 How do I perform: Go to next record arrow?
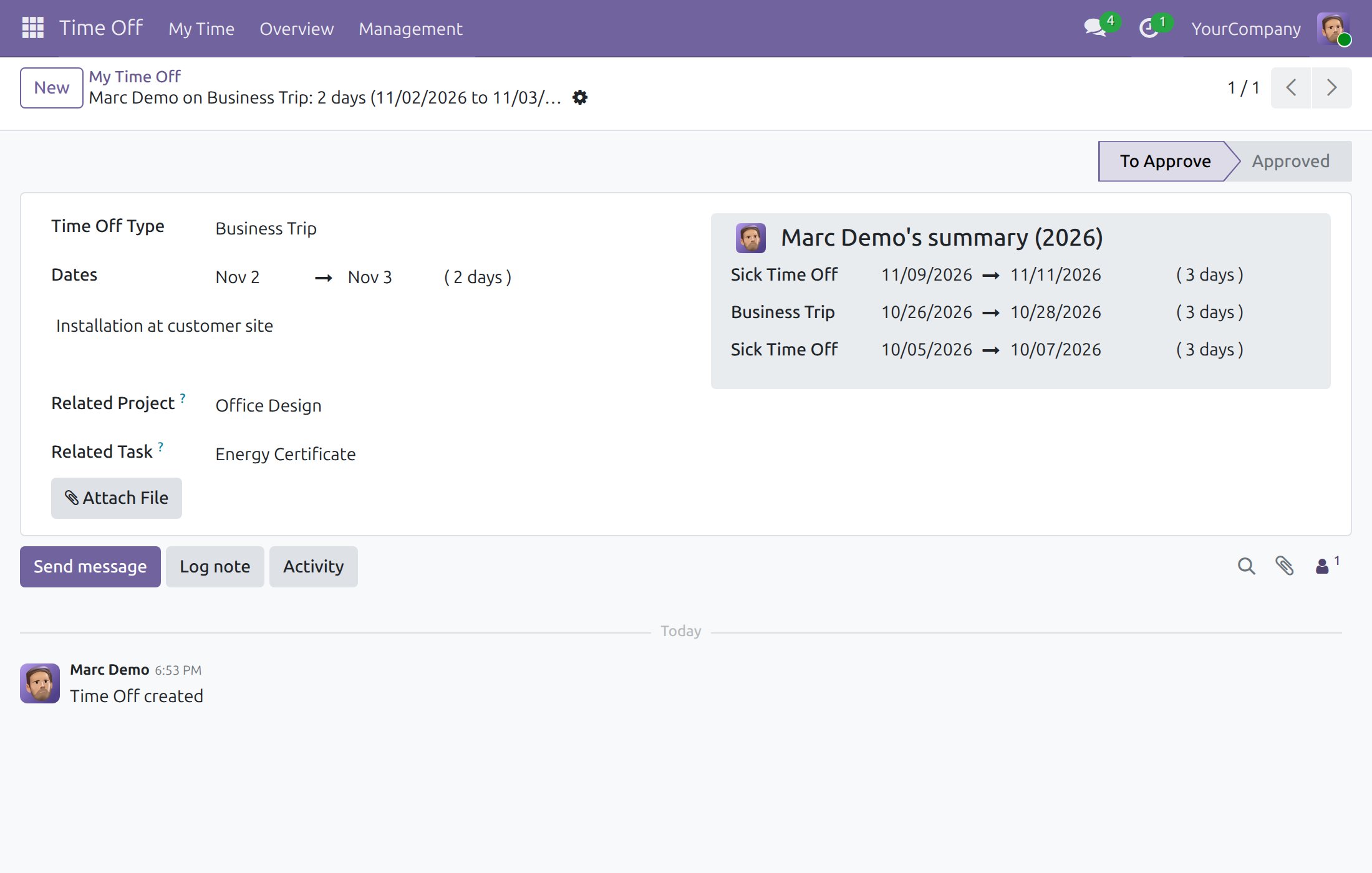pyautogui.click(x=1331, y=88)
